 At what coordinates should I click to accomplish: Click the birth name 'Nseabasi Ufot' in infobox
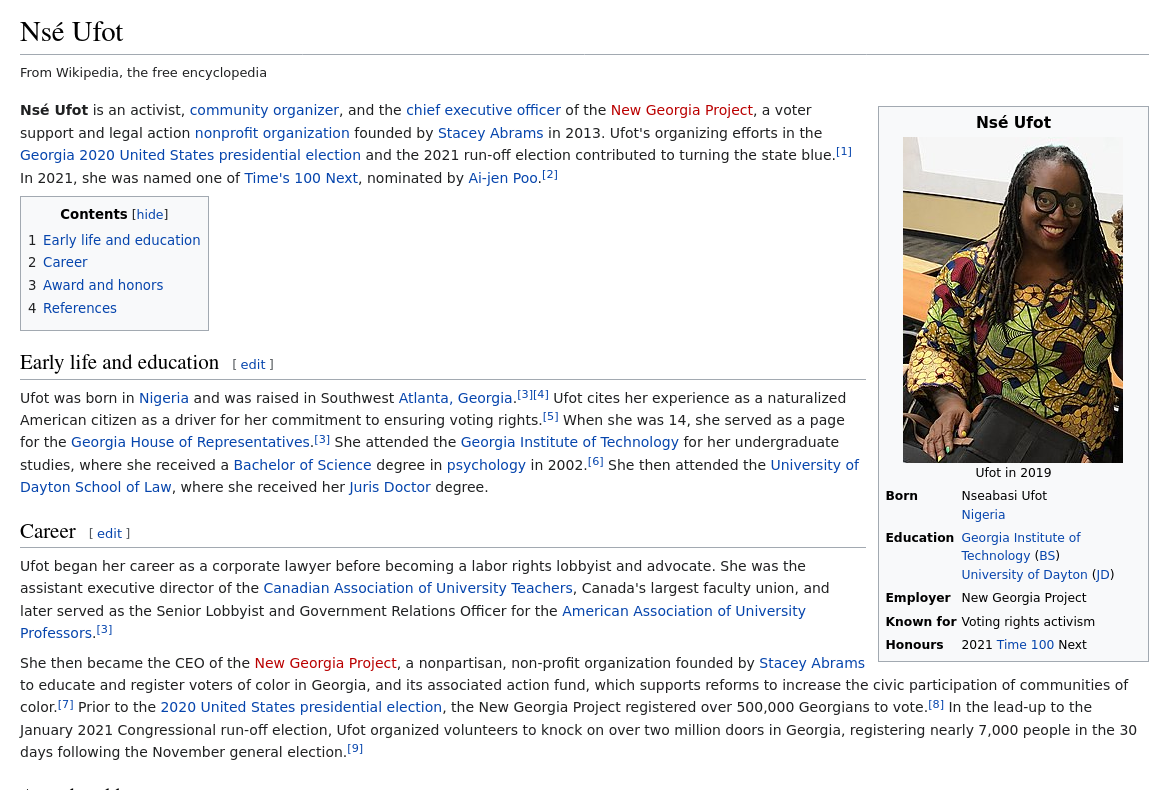coord(1004,496)
